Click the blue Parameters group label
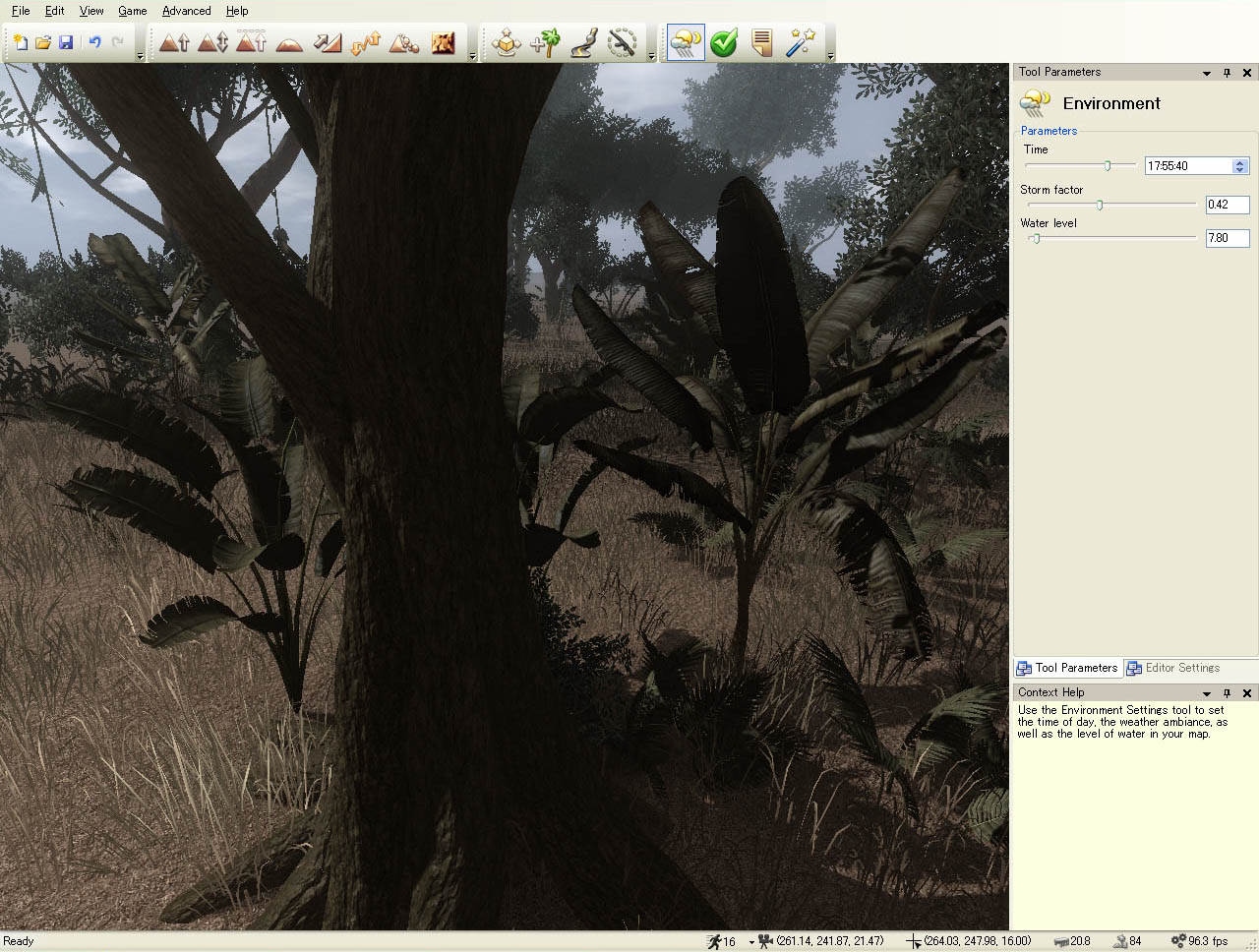1259x952 pixels. pyautogui.click(x=1049, y=131)
